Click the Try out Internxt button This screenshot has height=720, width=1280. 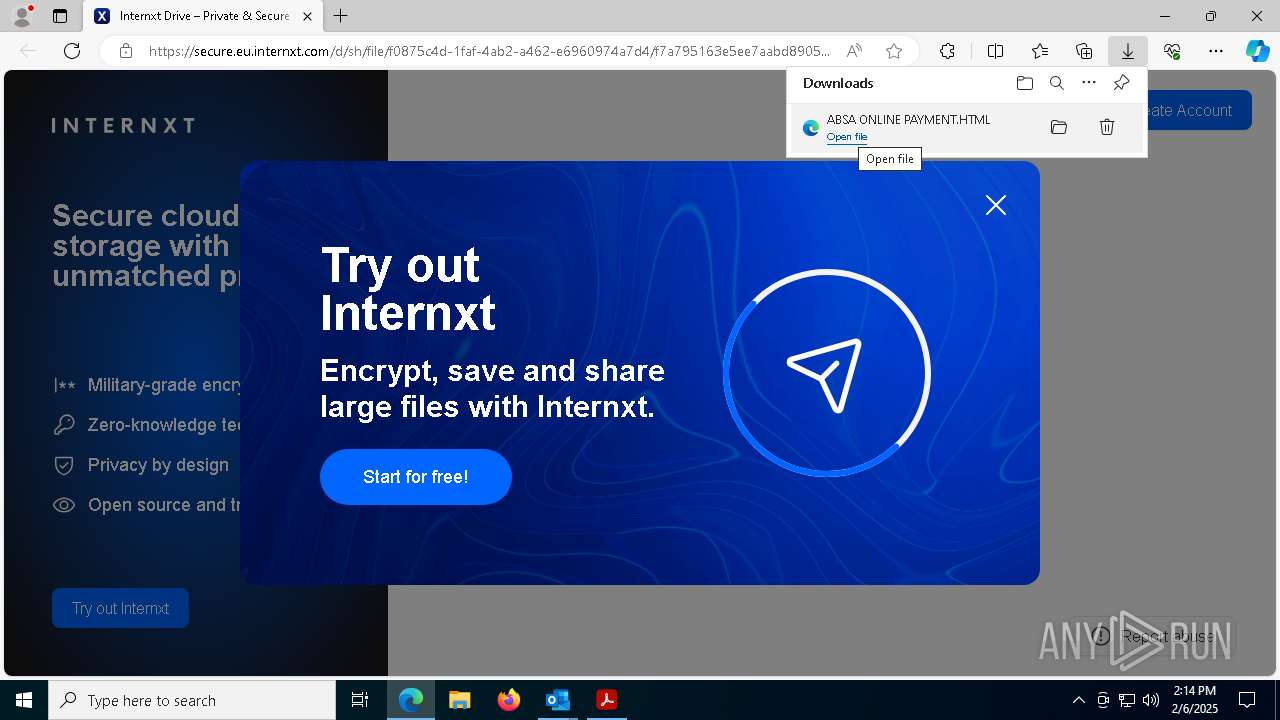click(x=120, y=608)
